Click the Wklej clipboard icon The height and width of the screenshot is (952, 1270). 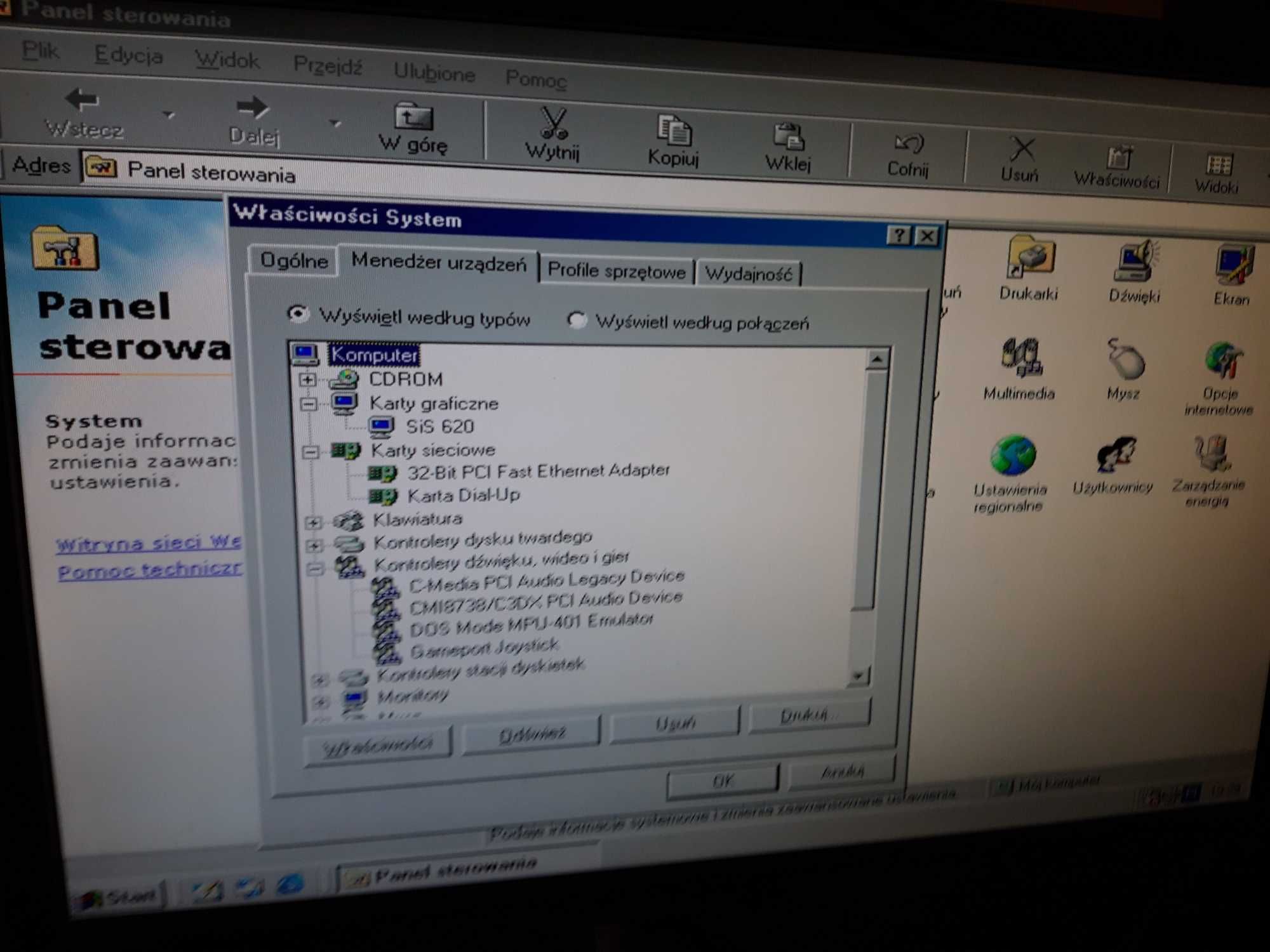(x=789, y=137)
